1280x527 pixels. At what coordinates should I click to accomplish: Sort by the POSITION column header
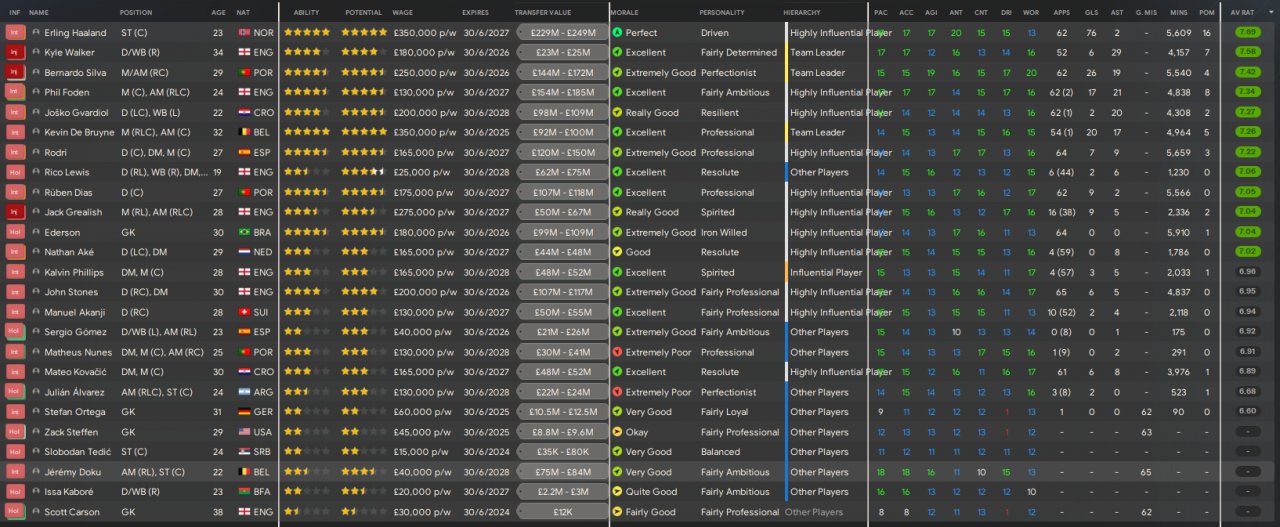(x=136, y=12)
